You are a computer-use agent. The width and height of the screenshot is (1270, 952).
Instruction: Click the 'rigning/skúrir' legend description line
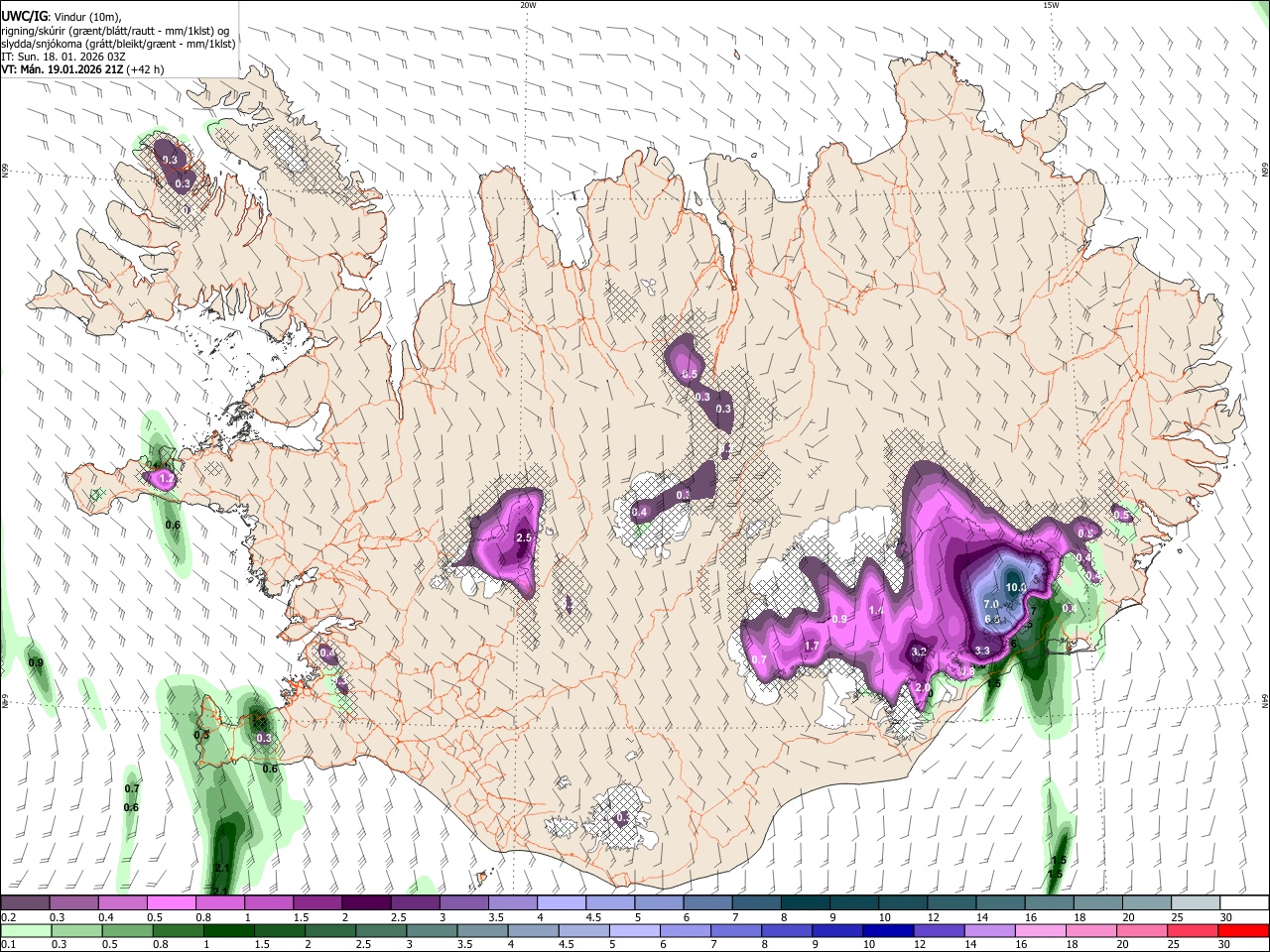115,30
